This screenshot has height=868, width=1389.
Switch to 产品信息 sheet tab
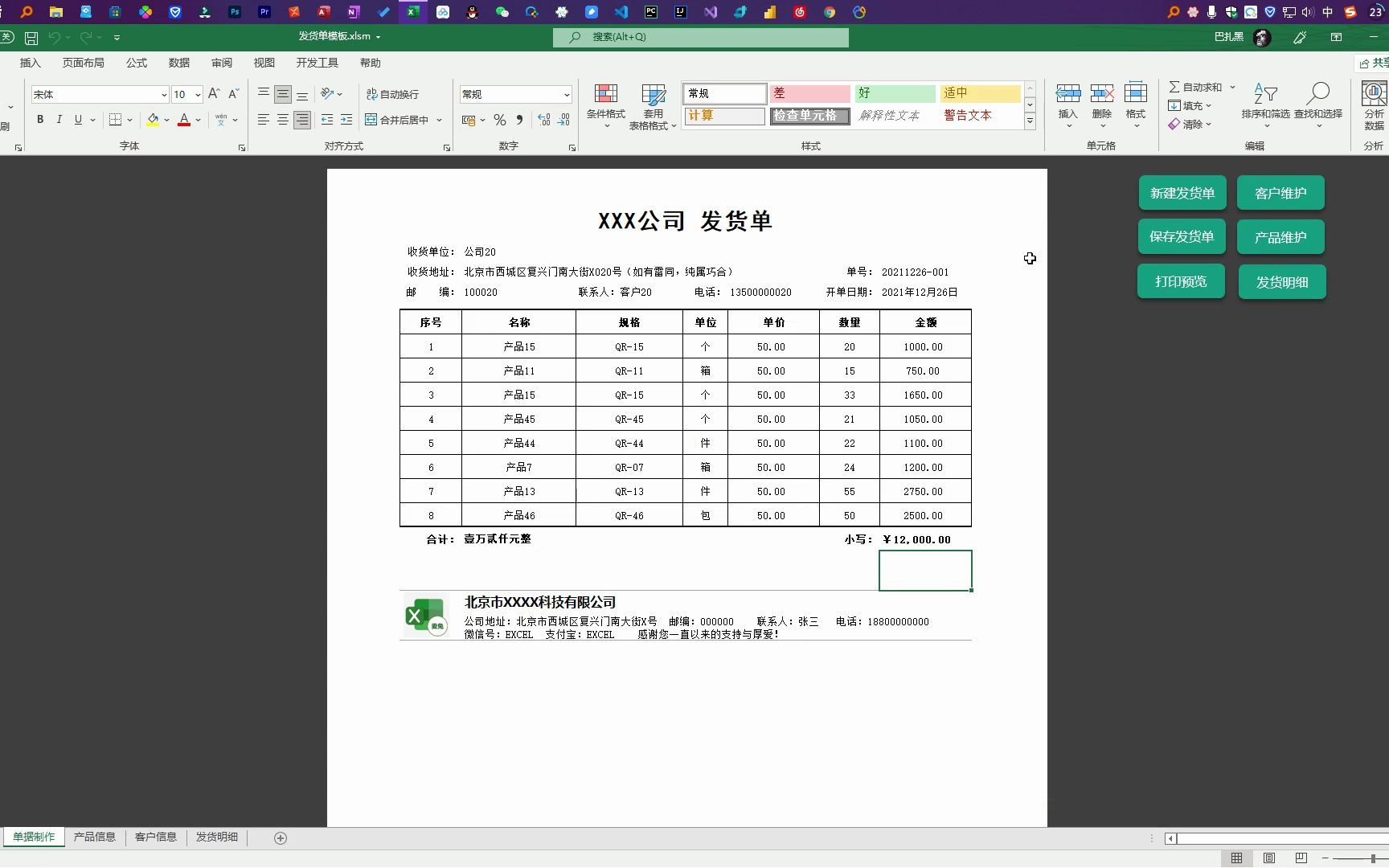tap(95, 837)
